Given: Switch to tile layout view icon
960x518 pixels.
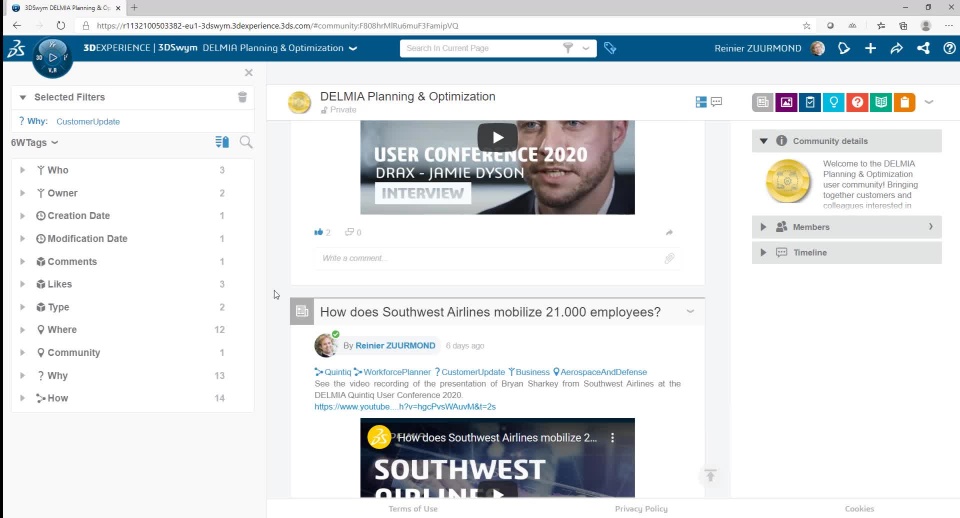Looking at the screenshot, I should click(701, 102).
